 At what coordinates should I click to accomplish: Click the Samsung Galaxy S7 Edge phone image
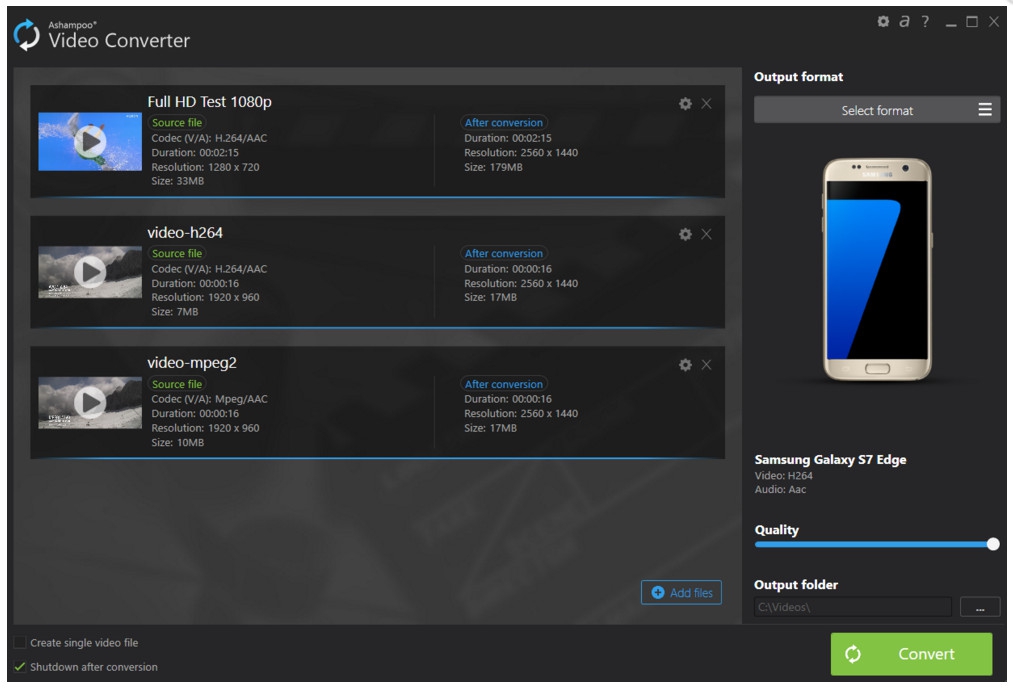[877, 269]
